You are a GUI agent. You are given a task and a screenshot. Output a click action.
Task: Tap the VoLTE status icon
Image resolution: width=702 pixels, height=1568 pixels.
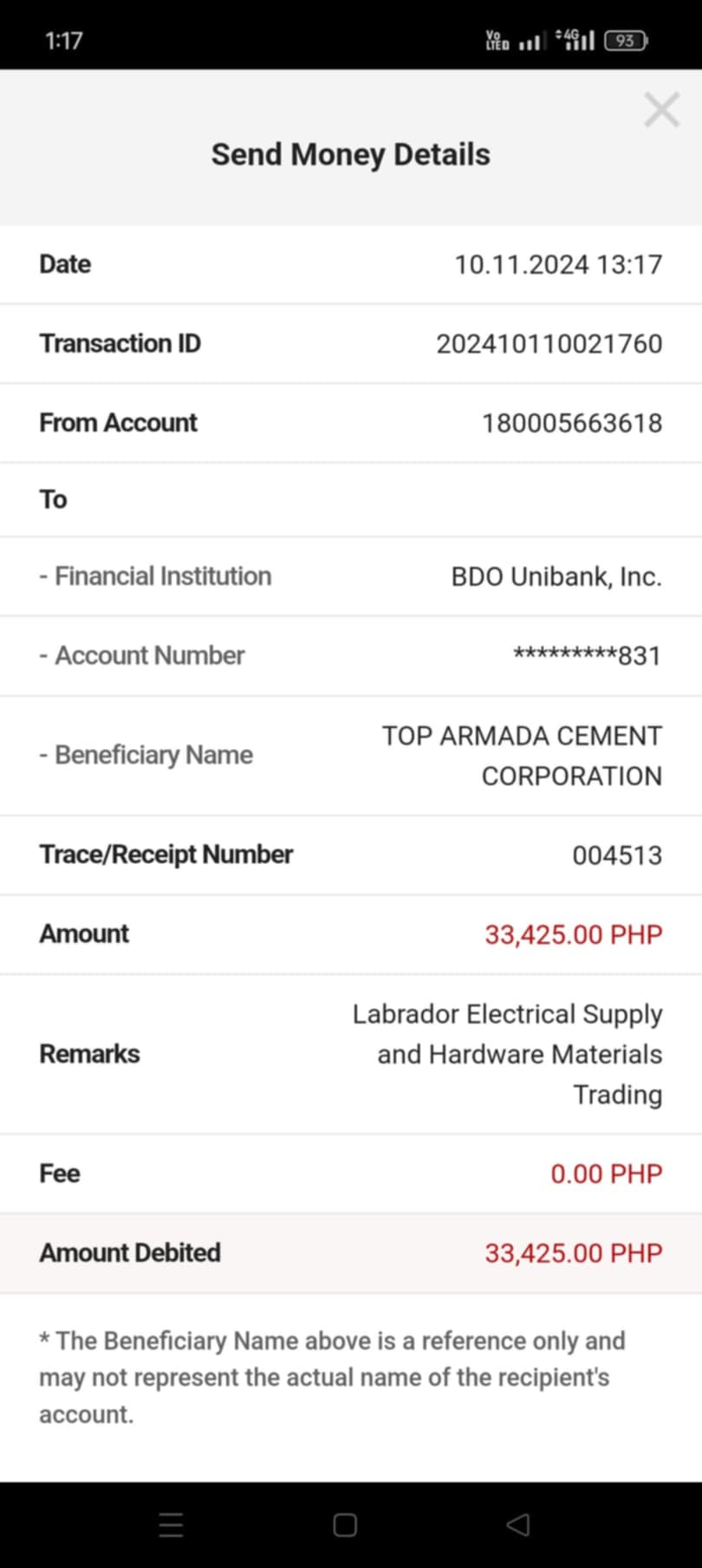coord(497,40)
